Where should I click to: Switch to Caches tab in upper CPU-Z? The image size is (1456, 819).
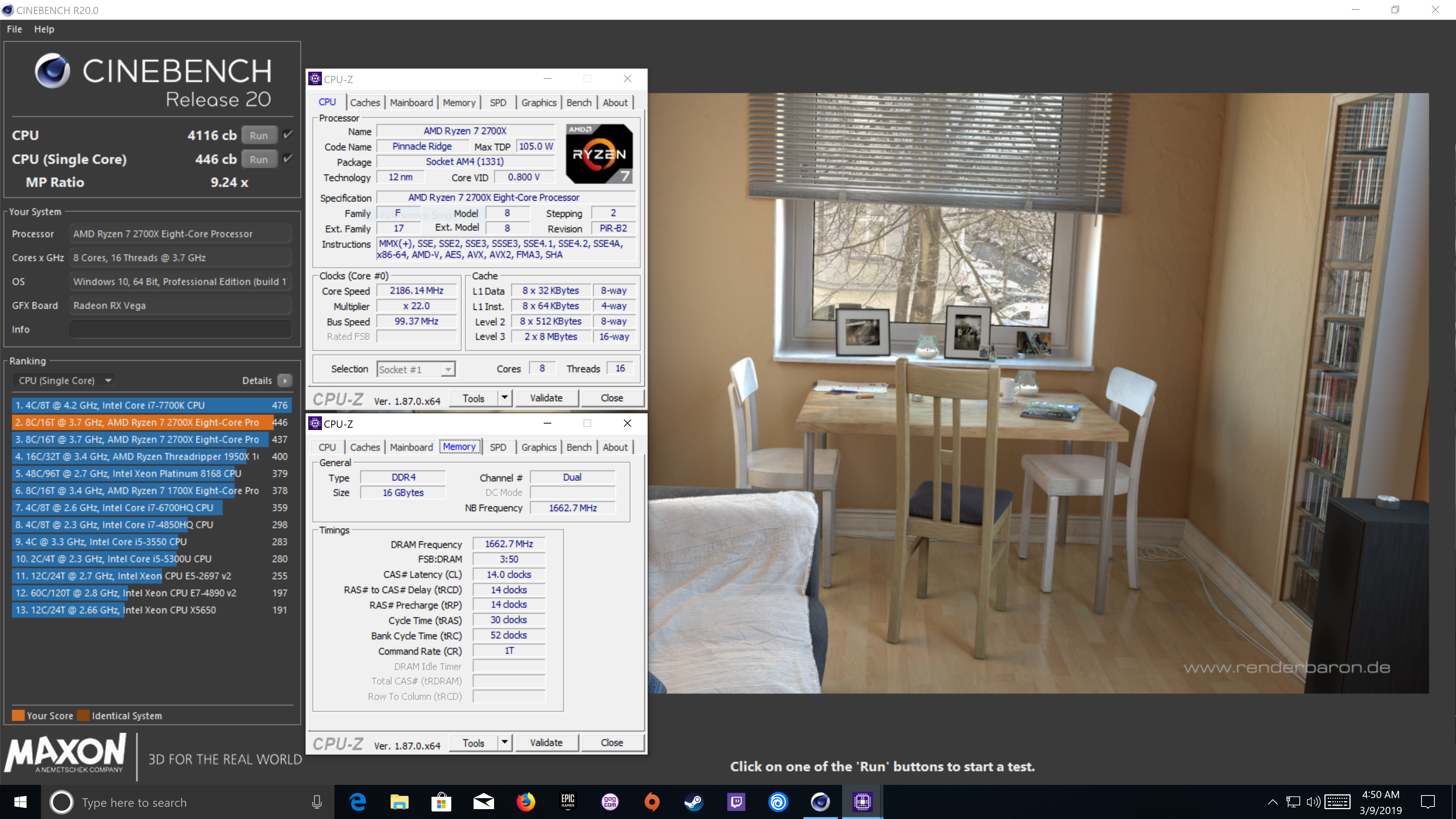364,102
